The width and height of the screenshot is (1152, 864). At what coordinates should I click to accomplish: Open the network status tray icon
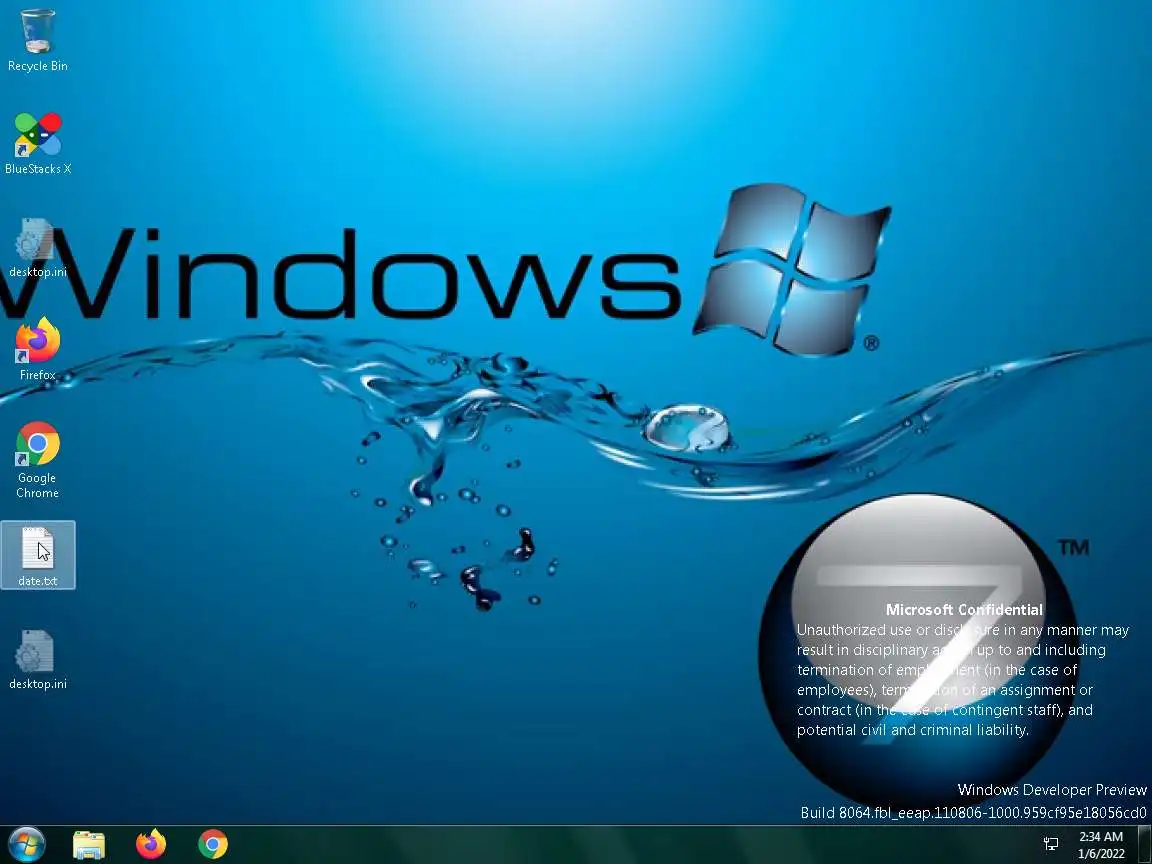click(1051, 845)
